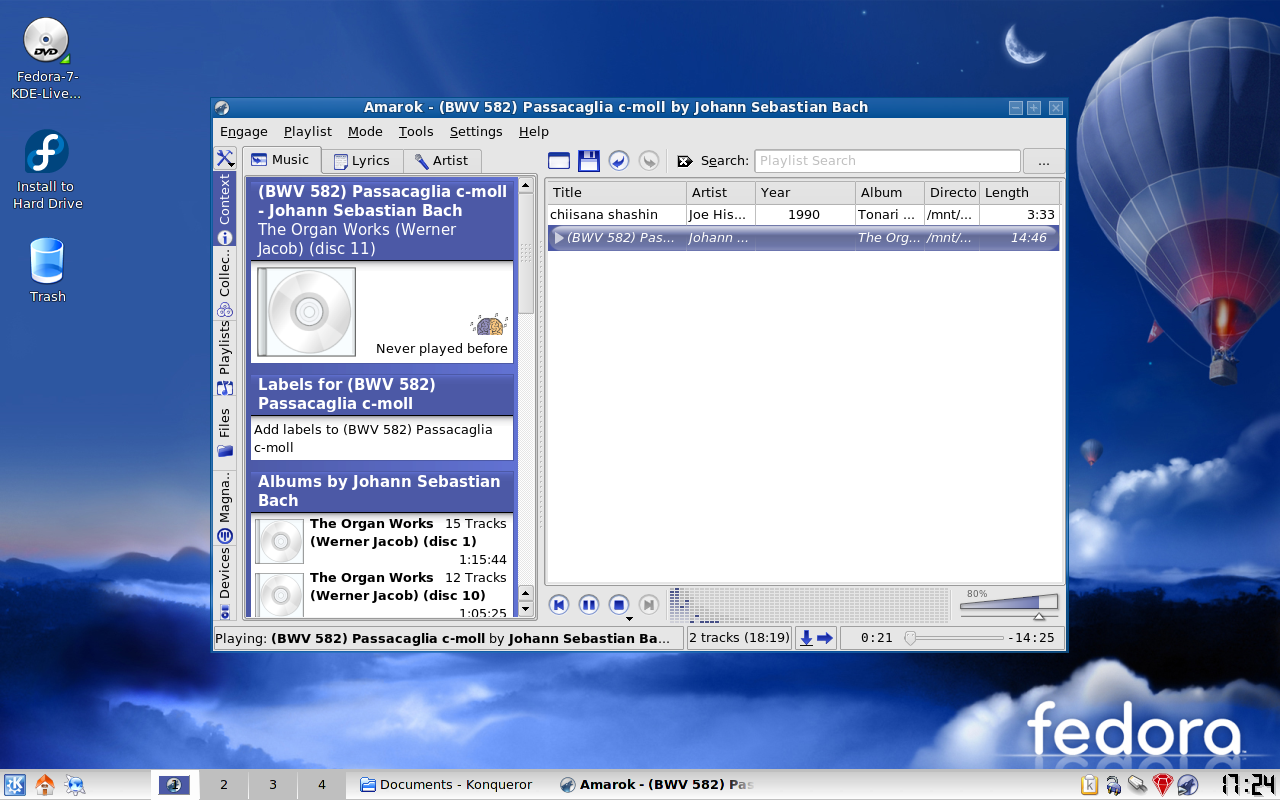Viewport: 1280px width, 800px height.
Task: Switch to the Documents - Konqueror taskbar window
Action: 447,785
